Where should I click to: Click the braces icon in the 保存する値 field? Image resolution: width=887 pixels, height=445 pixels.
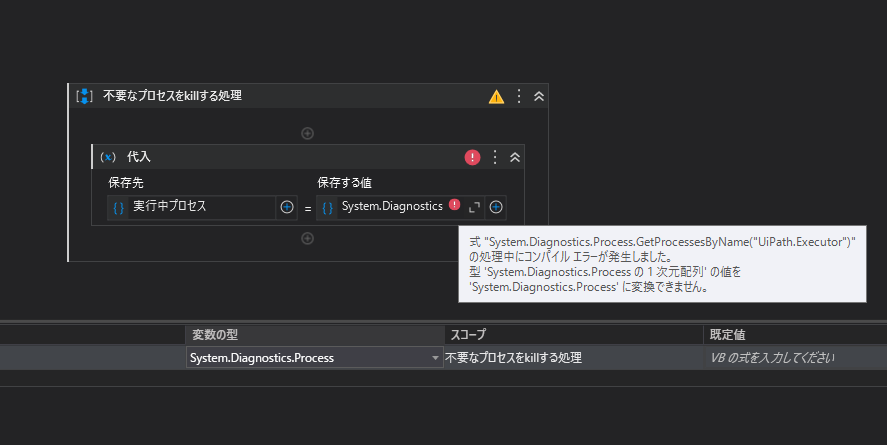coord(327,208)
